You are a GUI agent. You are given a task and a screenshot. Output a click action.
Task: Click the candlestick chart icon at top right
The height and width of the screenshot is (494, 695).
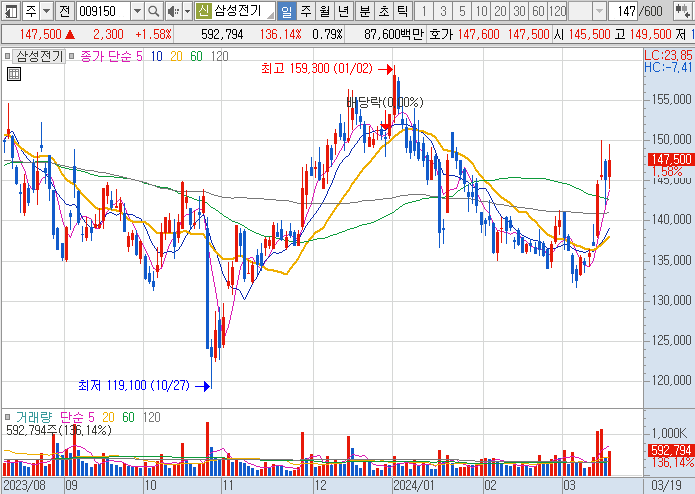[683, 11]
